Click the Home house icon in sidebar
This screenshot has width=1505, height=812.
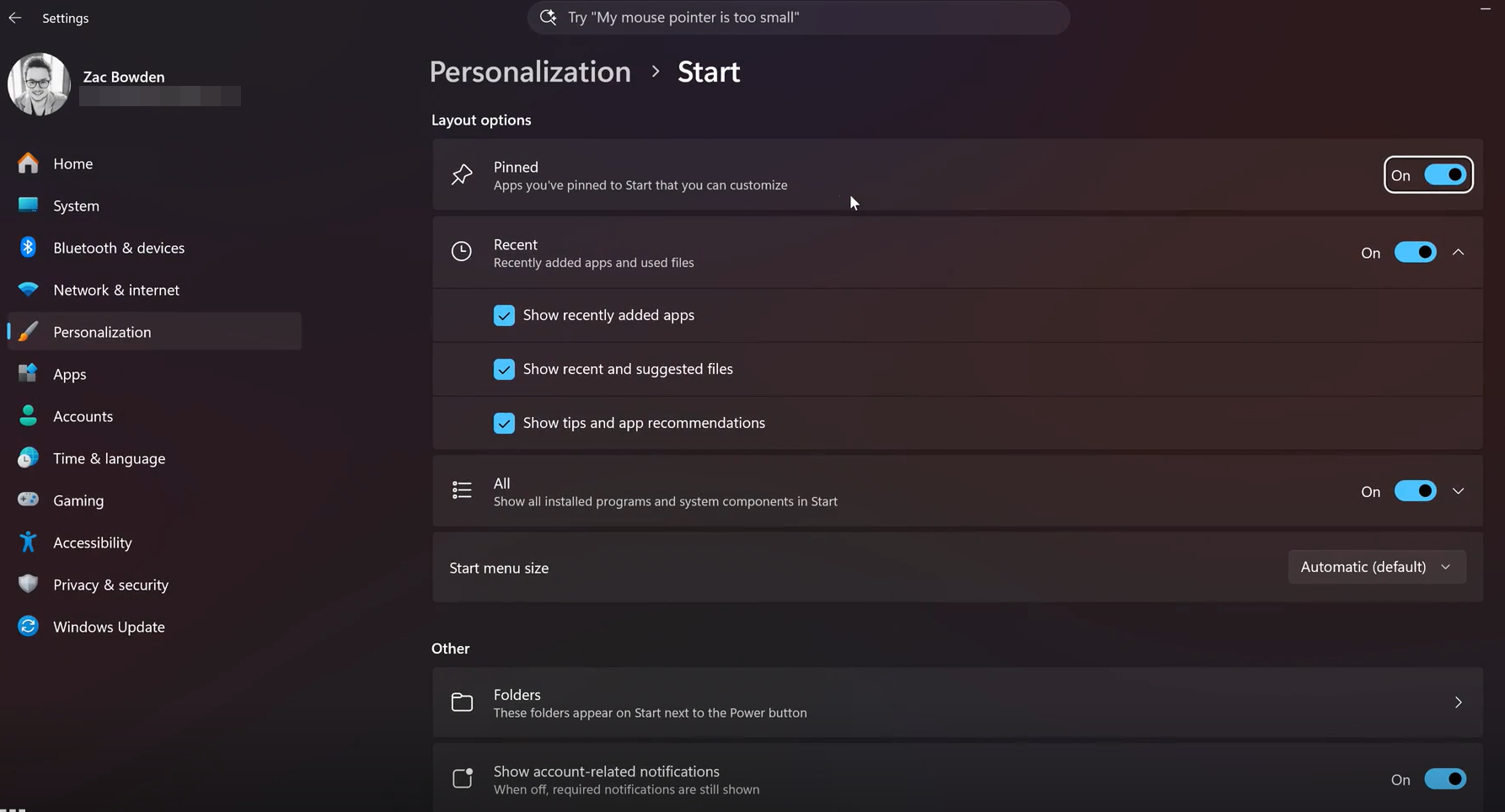click(x=28, y=163)
